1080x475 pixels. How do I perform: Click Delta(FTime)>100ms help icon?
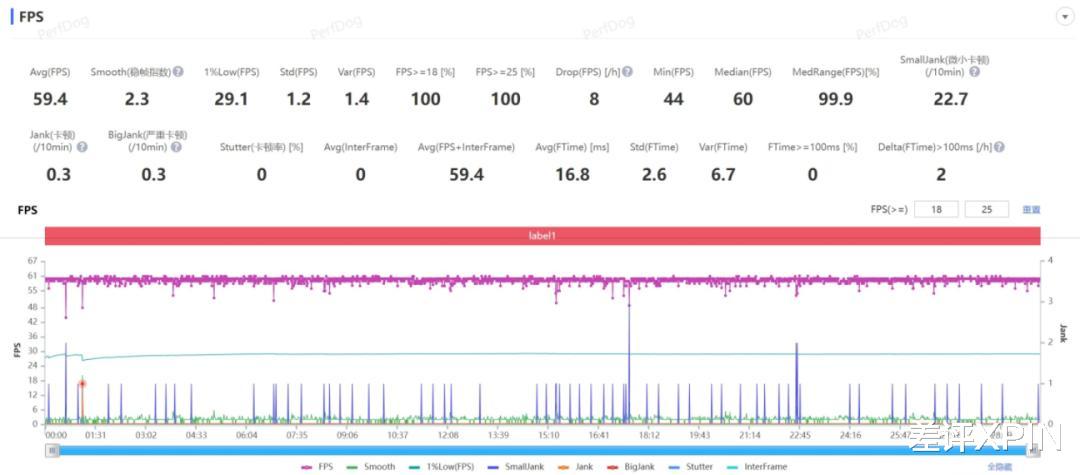tap(999, 147)
